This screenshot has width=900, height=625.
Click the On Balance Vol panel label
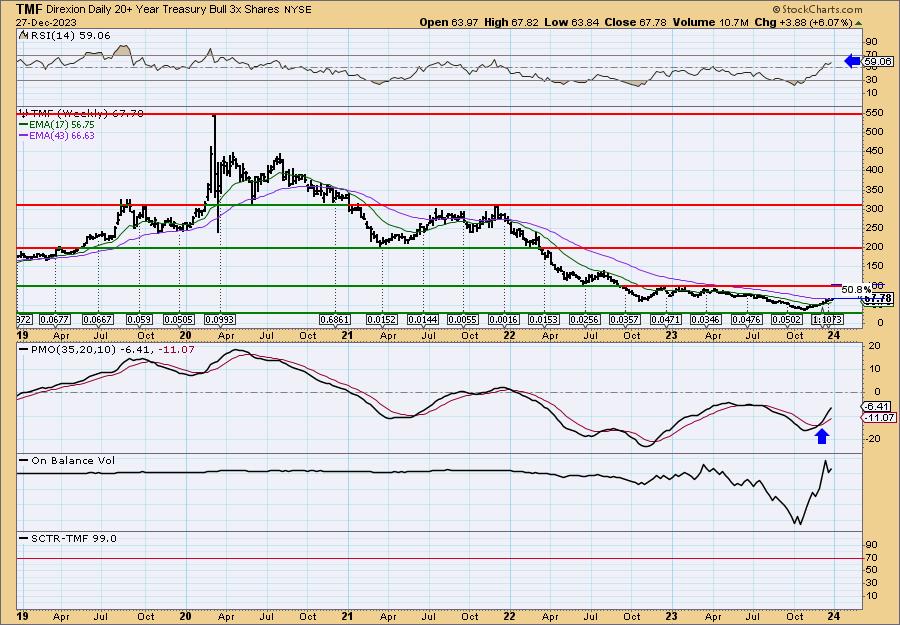(73, 460)
